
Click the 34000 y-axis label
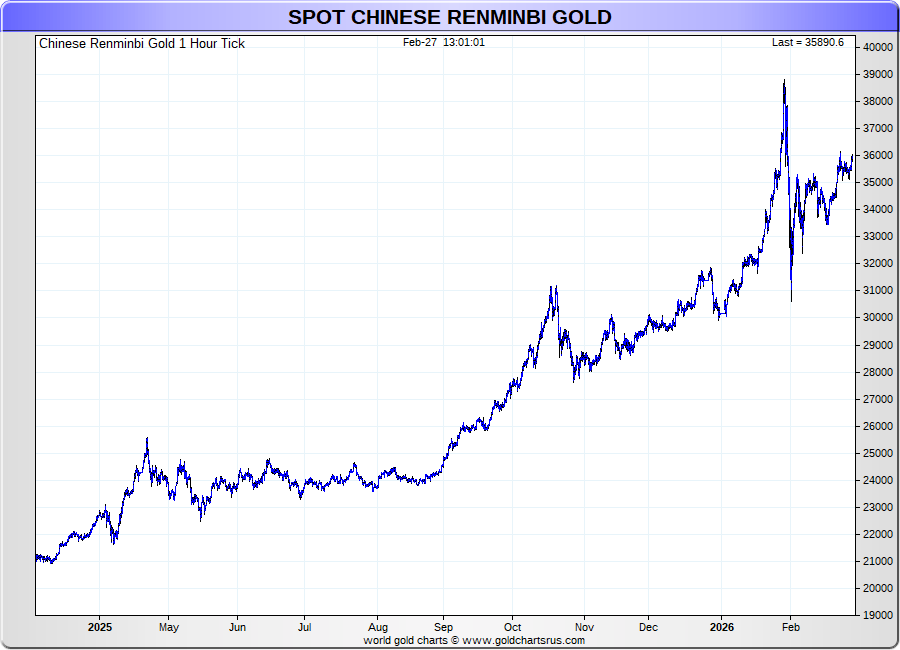click(x=878, y=210)
